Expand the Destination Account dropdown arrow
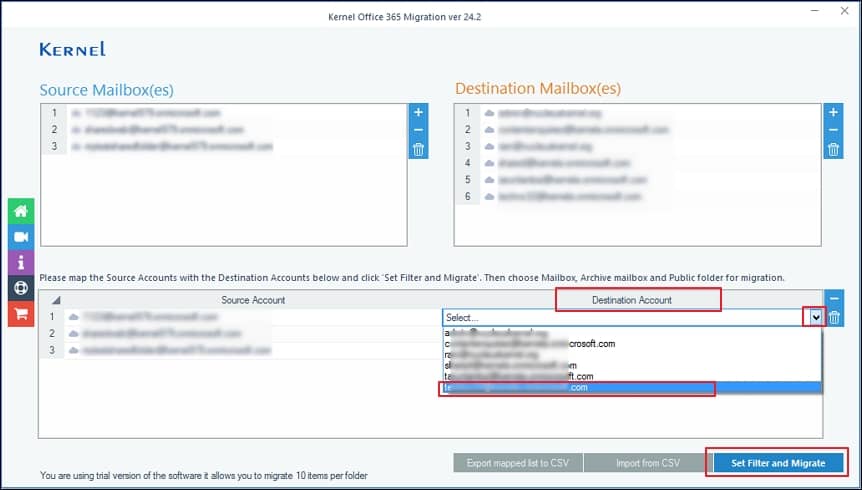Screen dimensions: 862x490 816,317
